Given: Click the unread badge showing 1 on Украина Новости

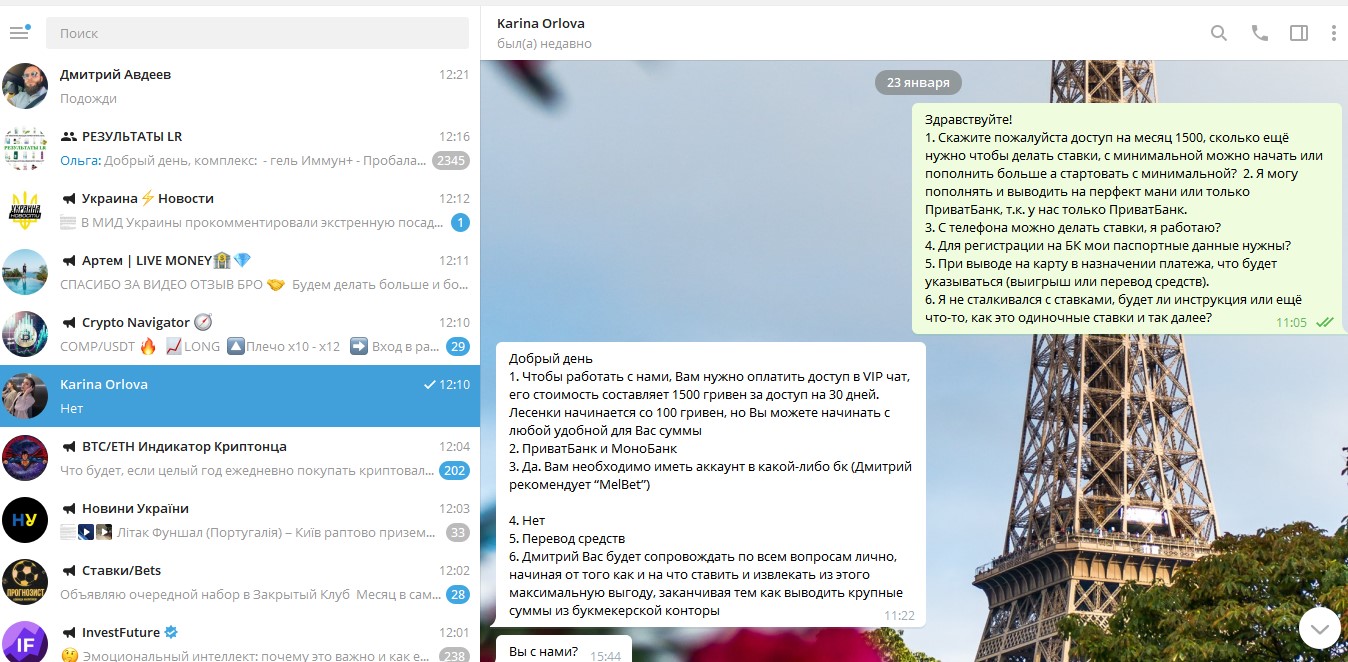Looking at the screenshot, I should pyautogui.click(x=460, y=223).
